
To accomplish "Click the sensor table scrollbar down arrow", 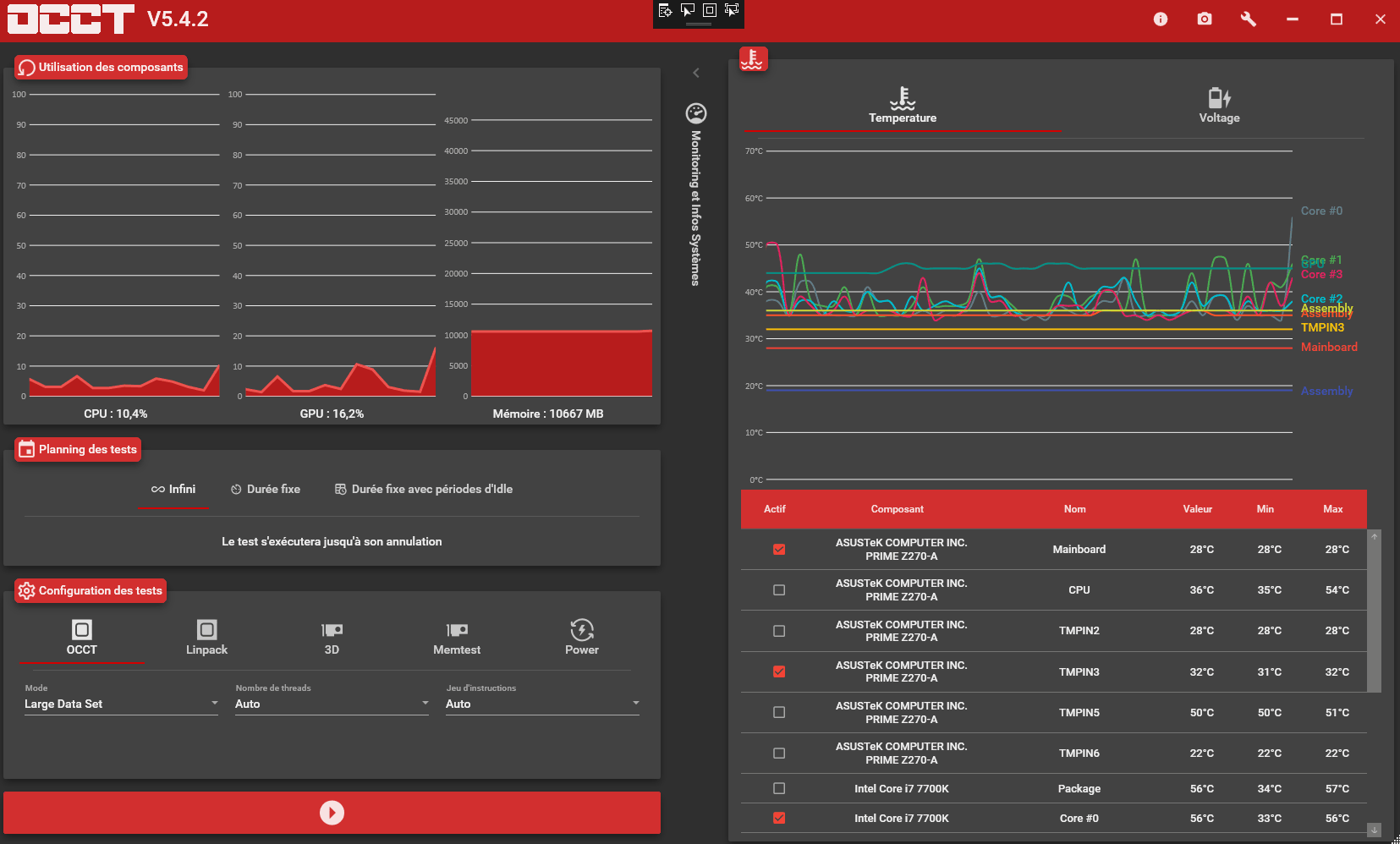I will point(1374,830).
